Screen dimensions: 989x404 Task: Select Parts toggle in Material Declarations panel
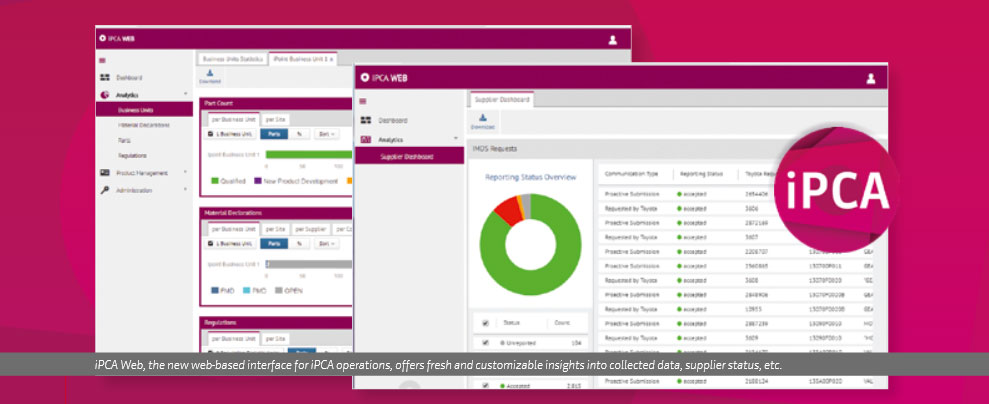274,244
